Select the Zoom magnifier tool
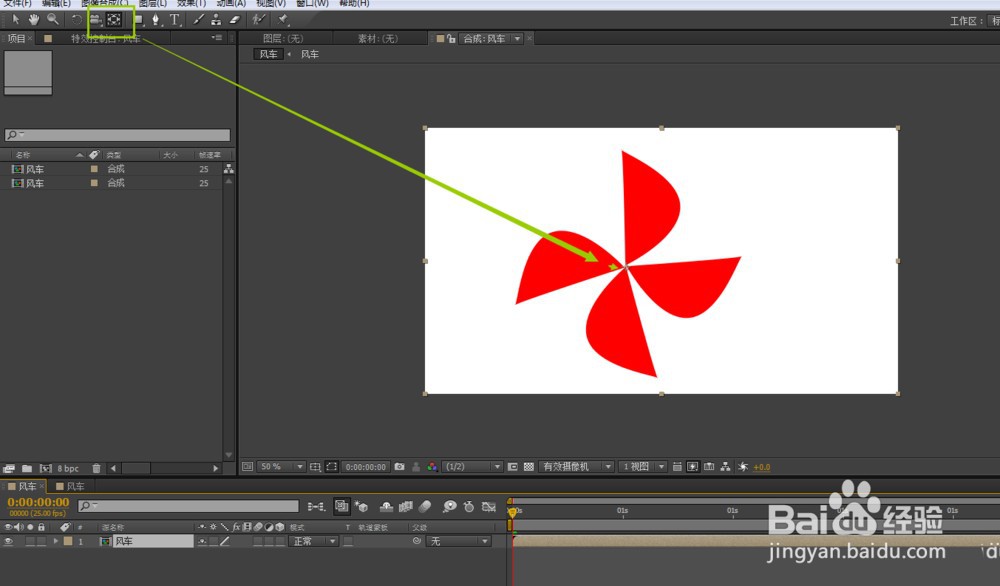The image size is (1000, 586). 53,20
